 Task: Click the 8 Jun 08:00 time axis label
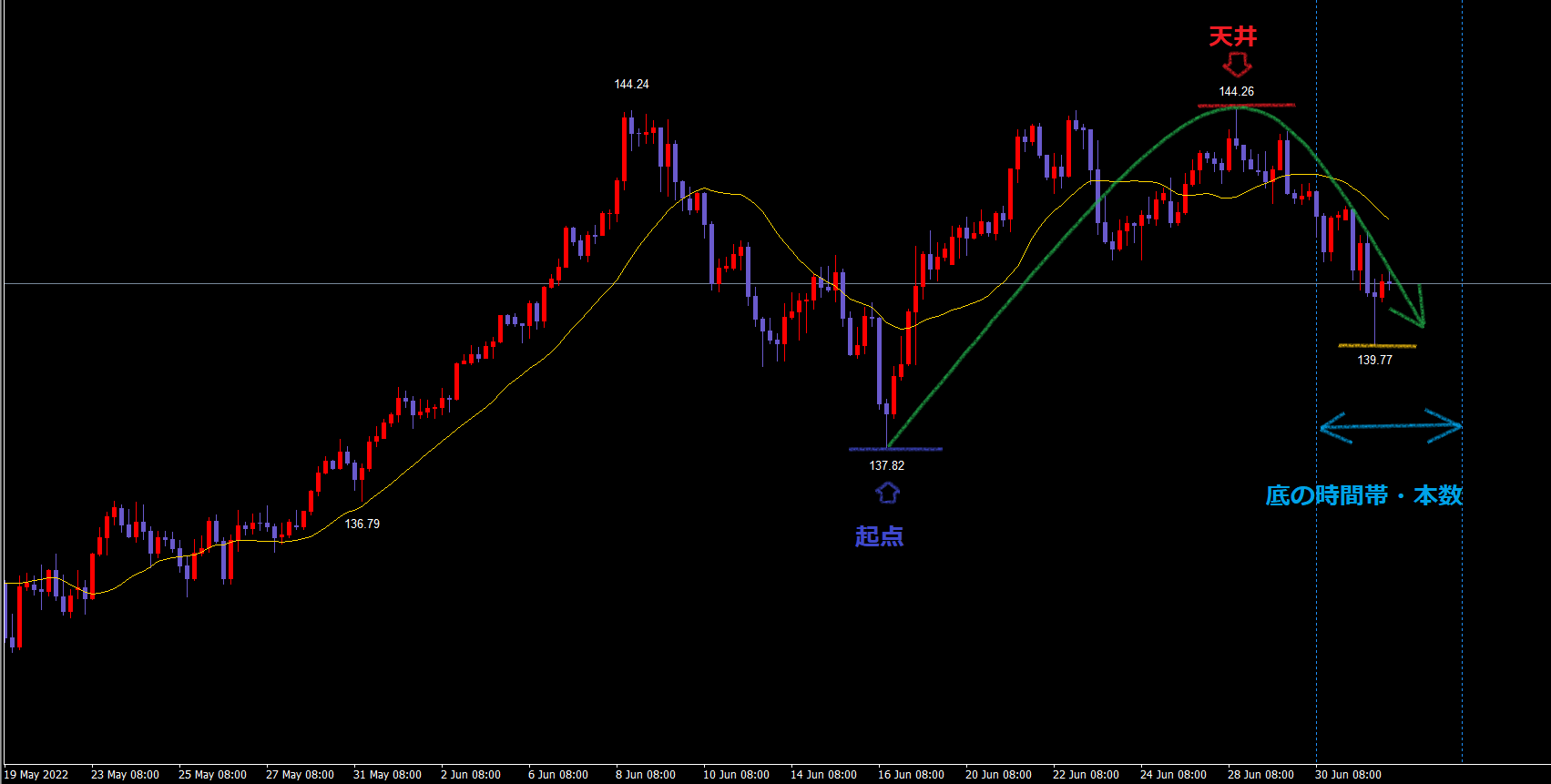click(x=646, y=774)
